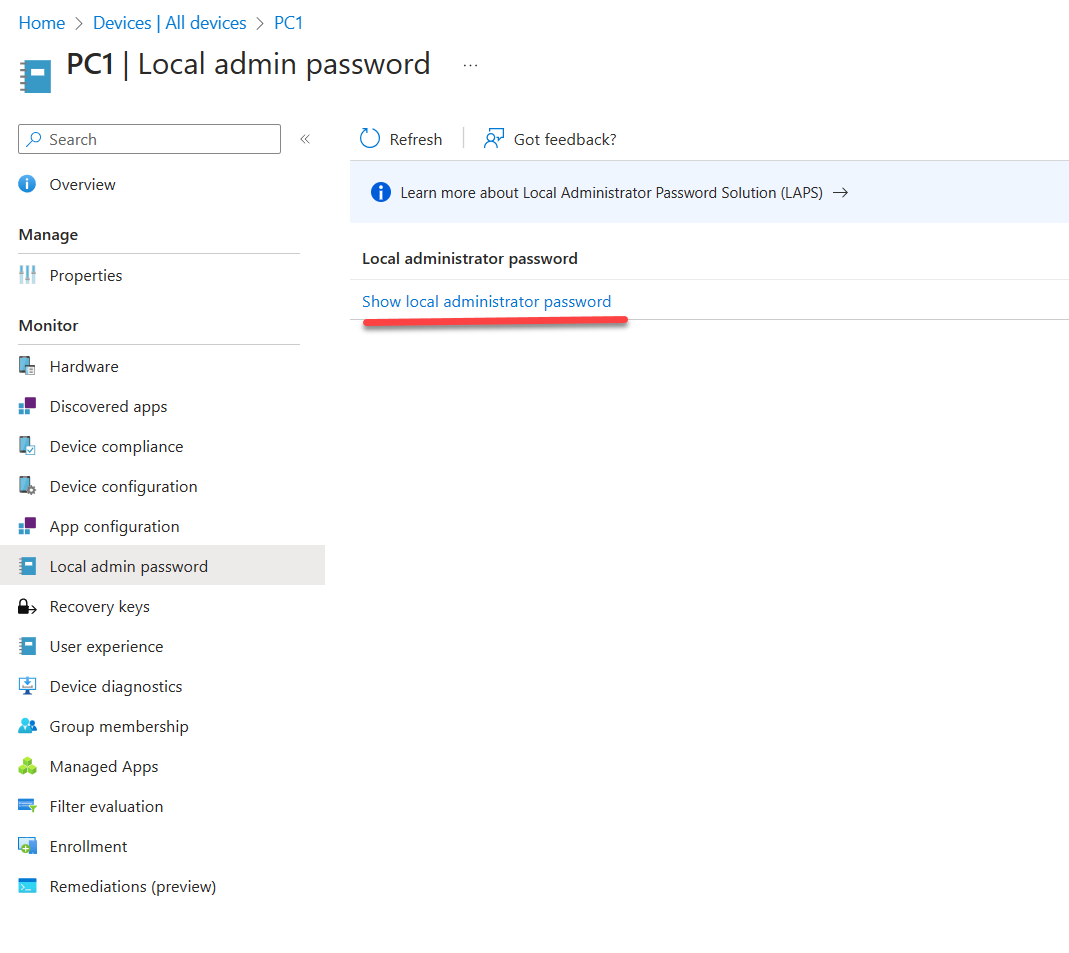This screenshot has width=1069, height=953.
Task: Click Show local administrator password link
Action: (x=486, y=301)
